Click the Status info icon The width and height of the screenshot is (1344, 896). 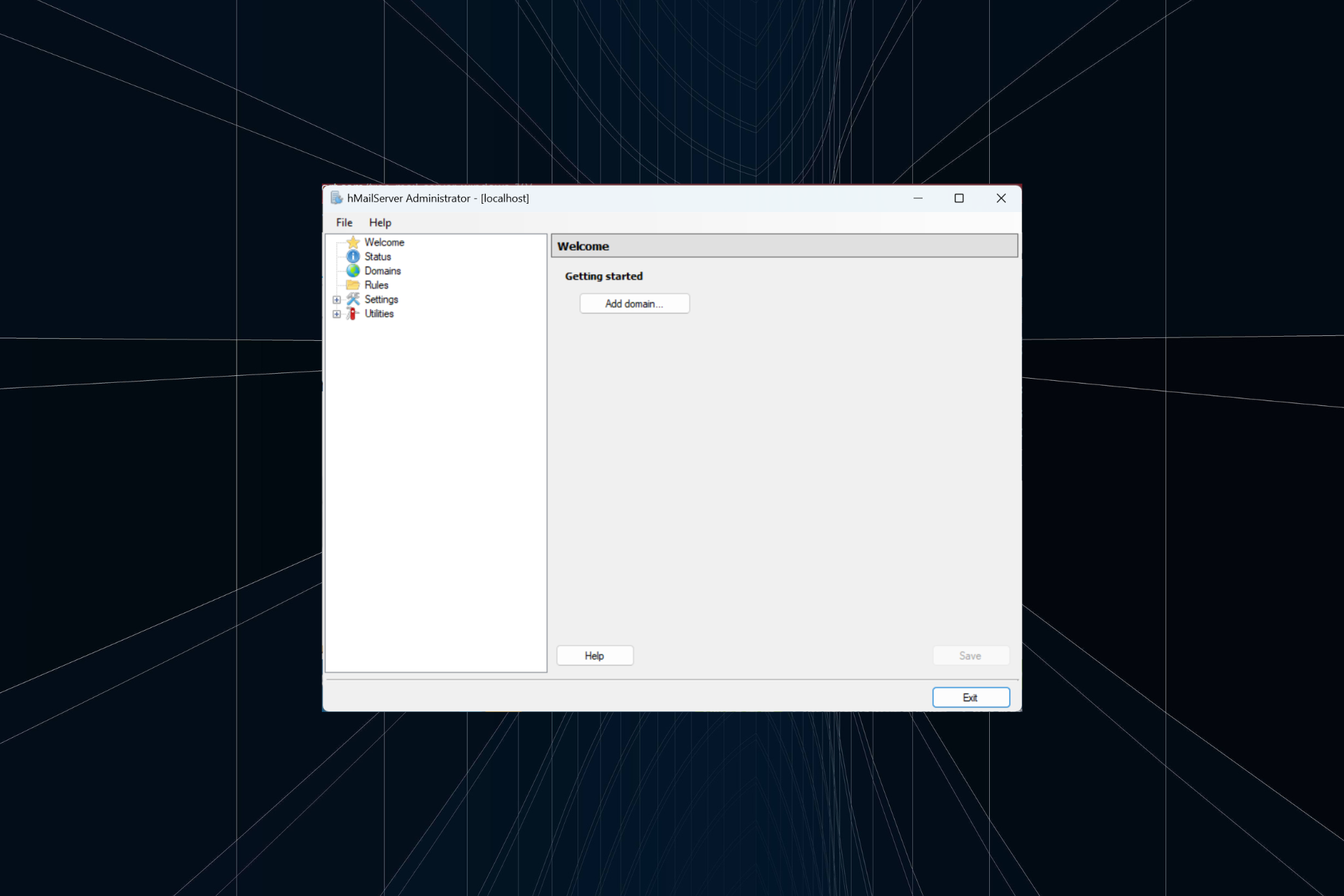tap(353, 257)
